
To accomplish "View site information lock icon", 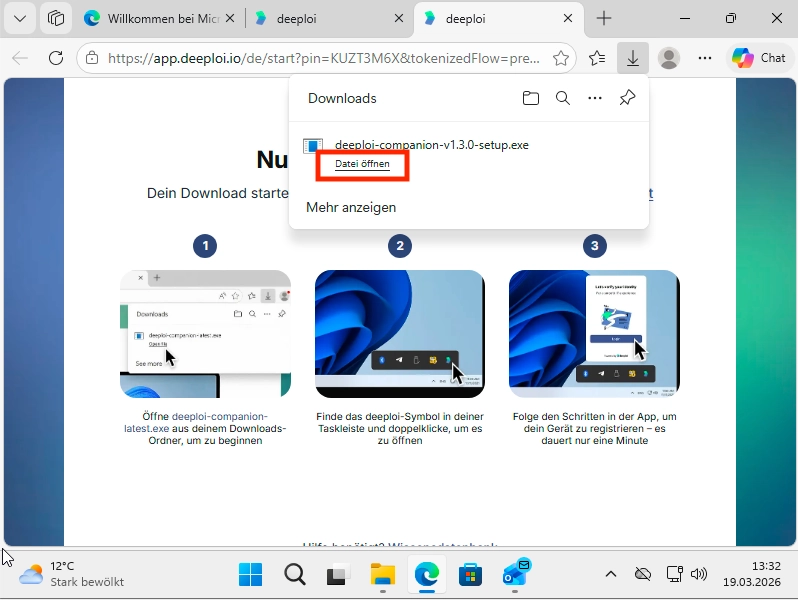I will tap(92, 58).
